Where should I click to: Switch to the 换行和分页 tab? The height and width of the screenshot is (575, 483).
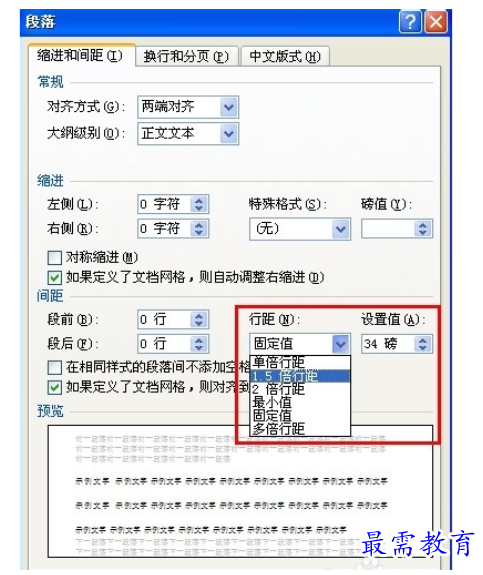coord(186,56)
